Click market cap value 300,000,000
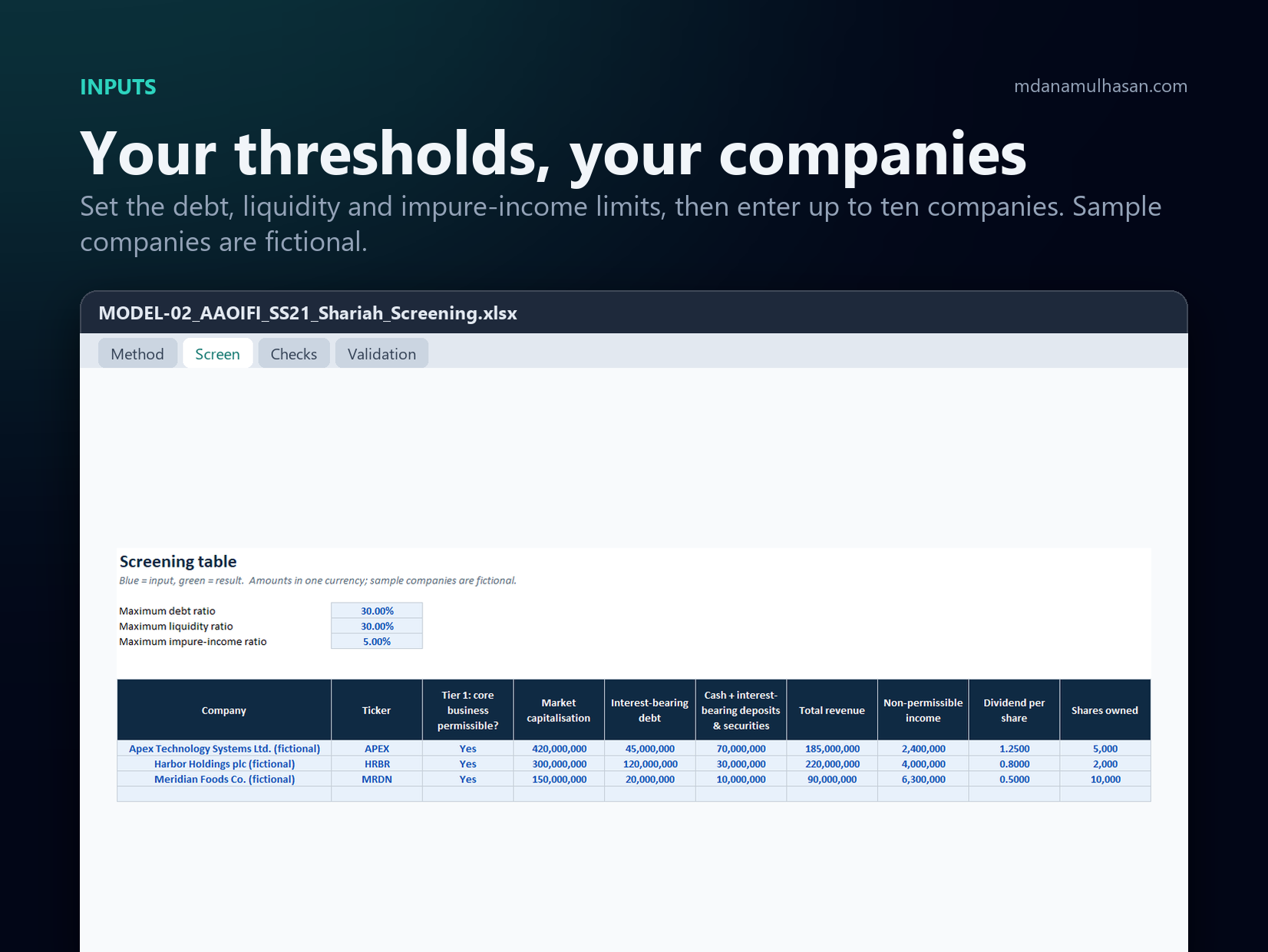This screenshot has width=1268, height=952. (559, 764)
